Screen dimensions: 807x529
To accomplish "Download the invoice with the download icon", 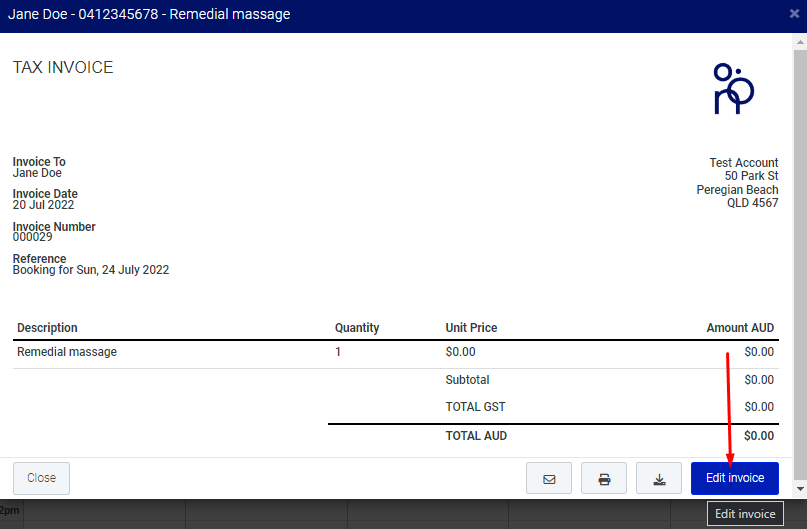I will click(659, 478).
